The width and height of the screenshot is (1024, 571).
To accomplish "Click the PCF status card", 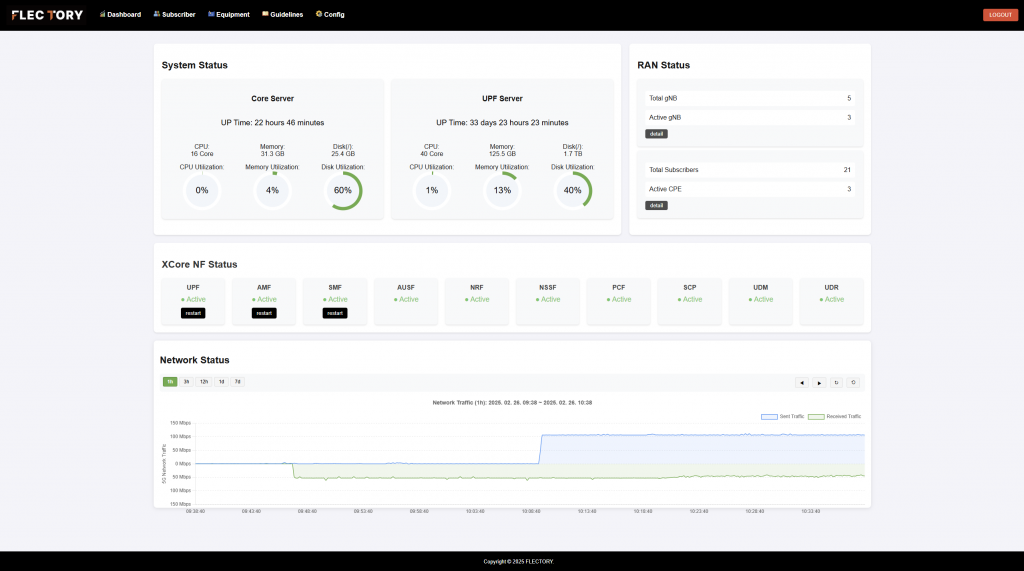I will 618,301.
